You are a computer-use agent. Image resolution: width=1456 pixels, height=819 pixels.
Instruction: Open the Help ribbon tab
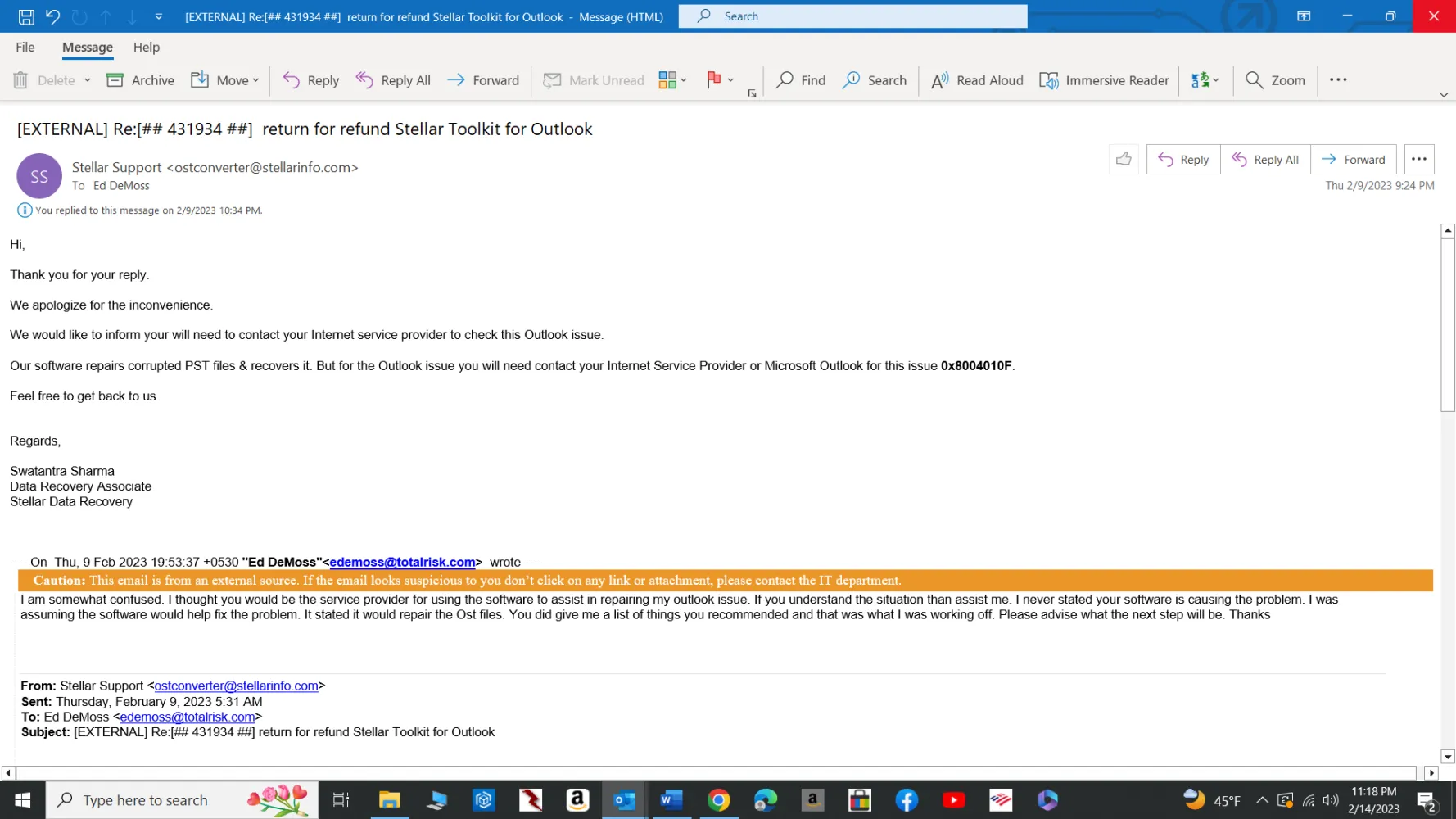click(x=147, y=47)
